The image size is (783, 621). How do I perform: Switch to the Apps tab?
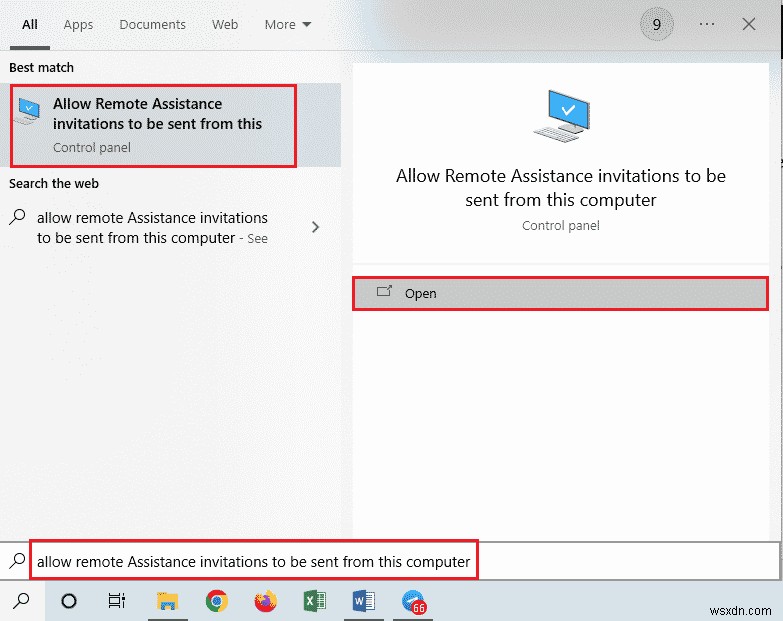pos(78,25)
